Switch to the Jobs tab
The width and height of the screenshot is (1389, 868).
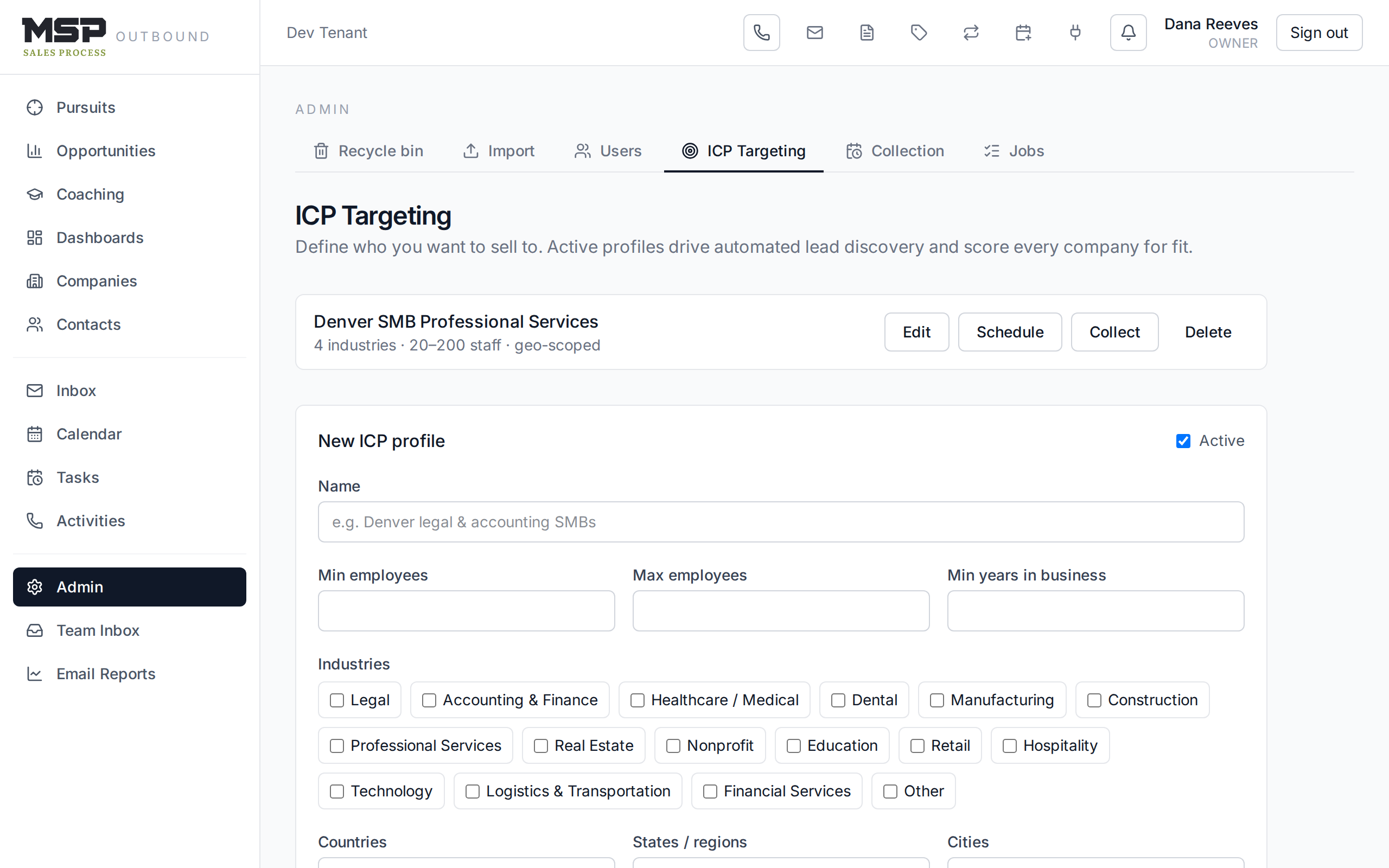[1014, 151]
